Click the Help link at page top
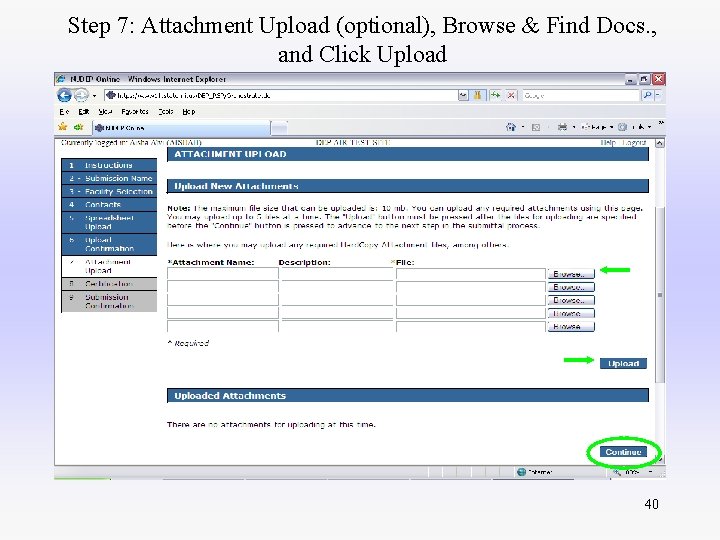Image resolution: width=720 pixels, height=540 pixels. [608, 143]
